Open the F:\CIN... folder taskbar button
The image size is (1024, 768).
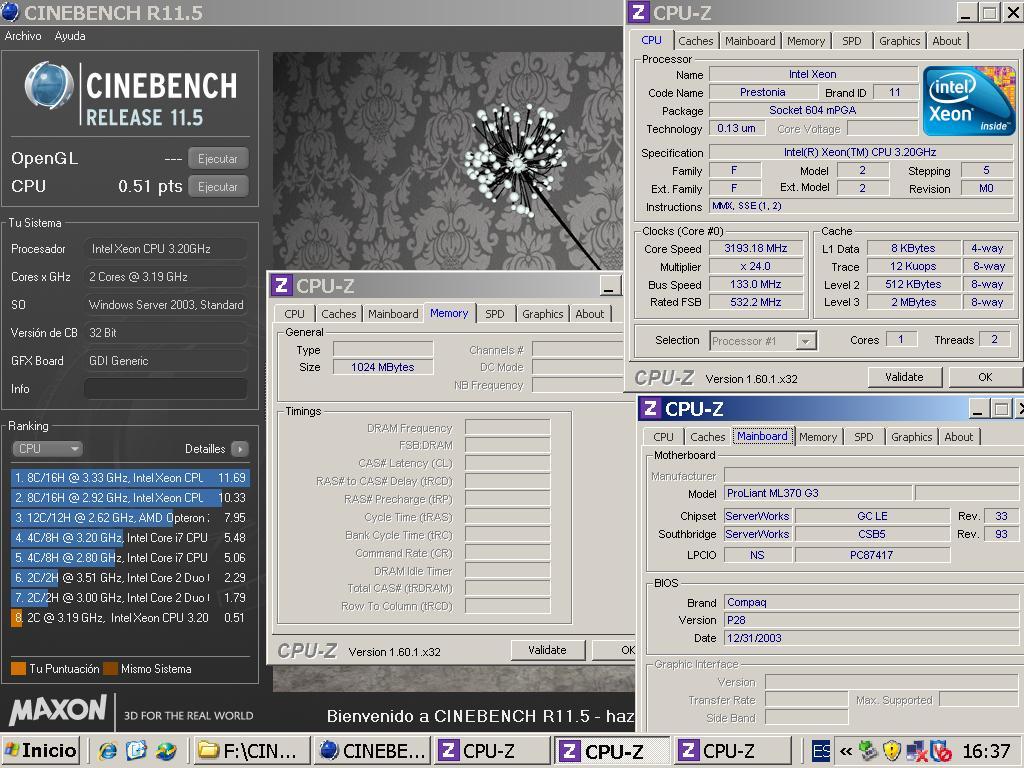click(x=251, y=751)
